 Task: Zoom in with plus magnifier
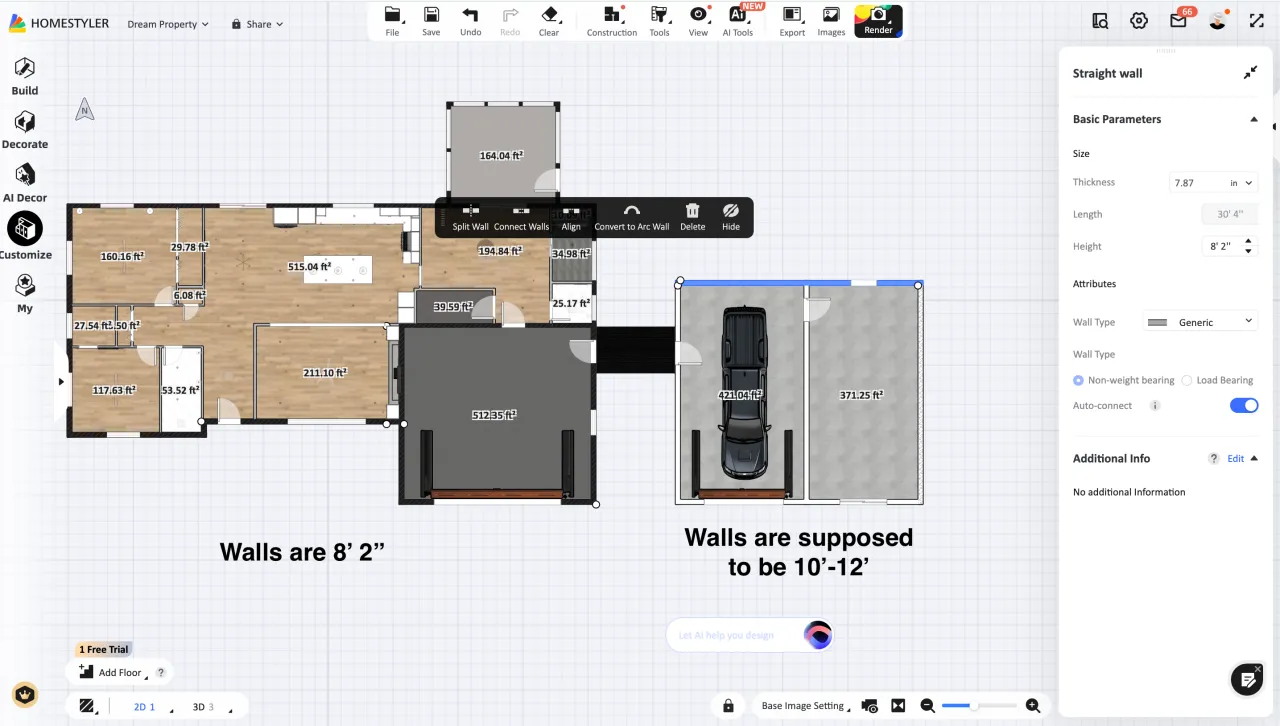[1033, 706]
